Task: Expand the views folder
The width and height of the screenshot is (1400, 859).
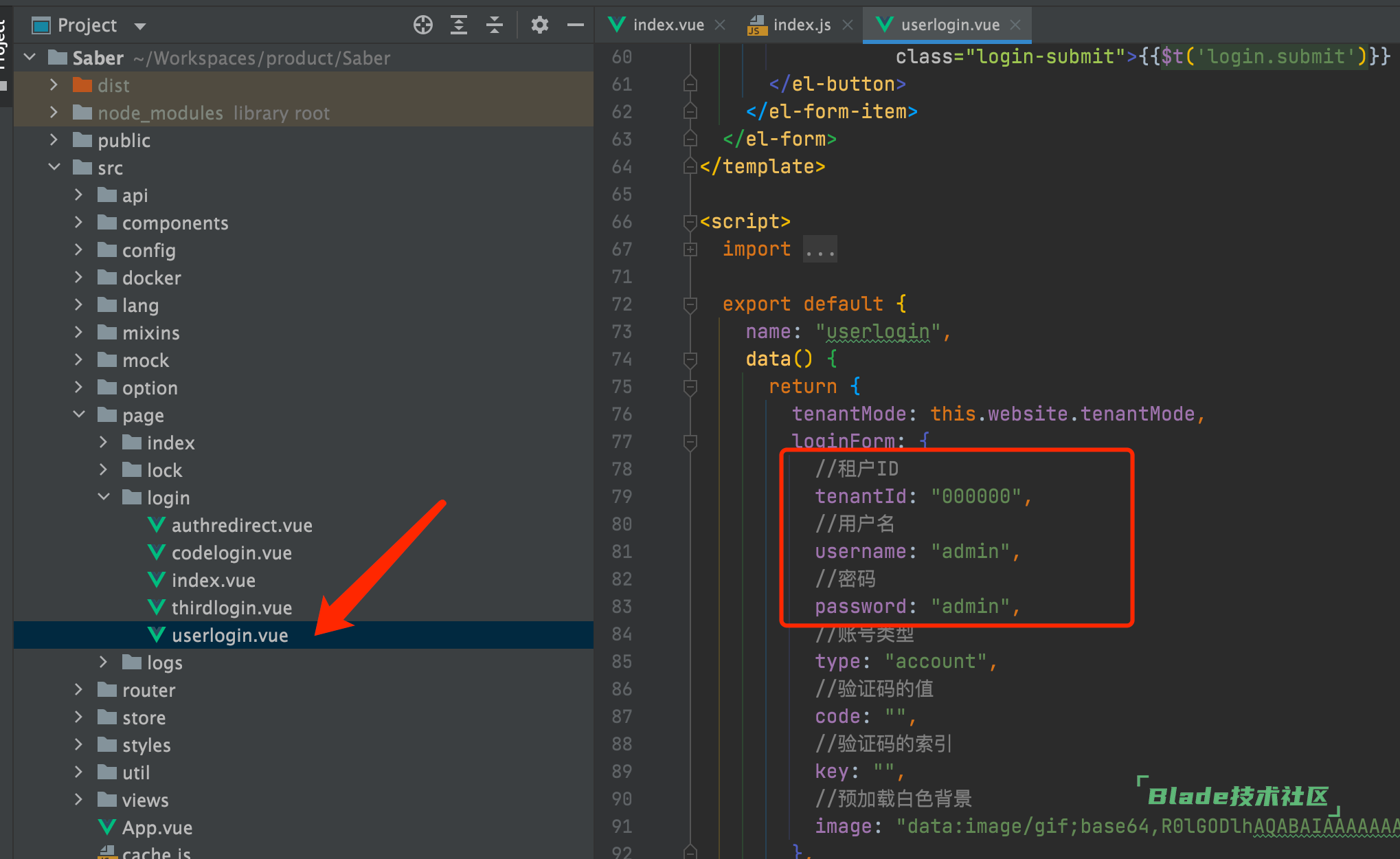Action: (78, 799)
